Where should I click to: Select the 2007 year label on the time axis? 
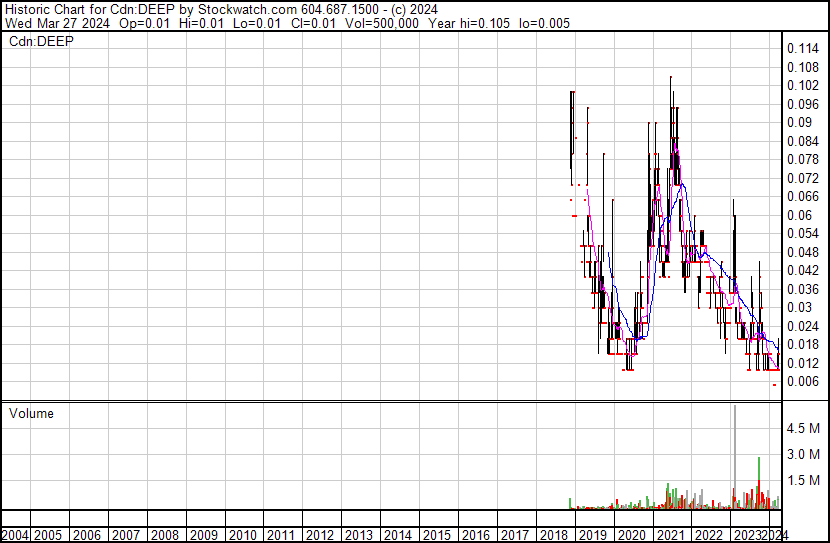126,535
